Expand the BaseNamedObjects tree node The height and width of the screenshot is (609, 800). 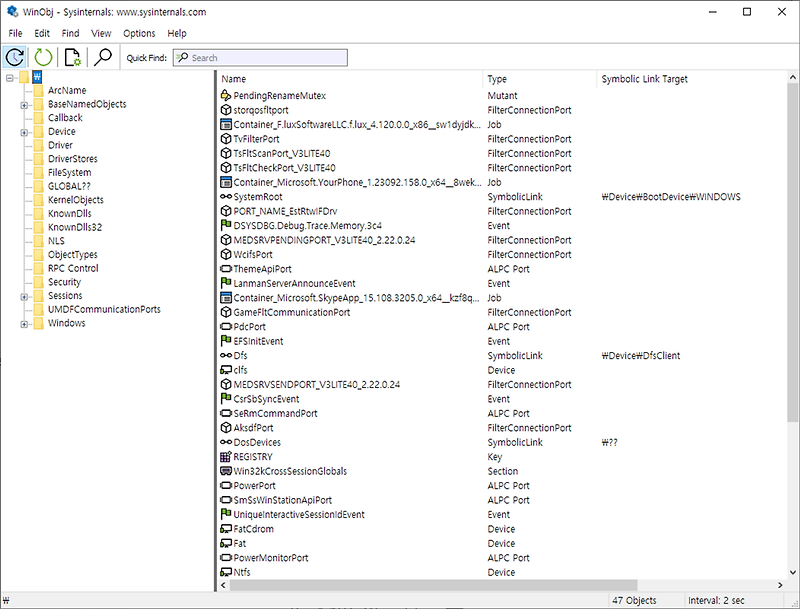click(25, 103)
